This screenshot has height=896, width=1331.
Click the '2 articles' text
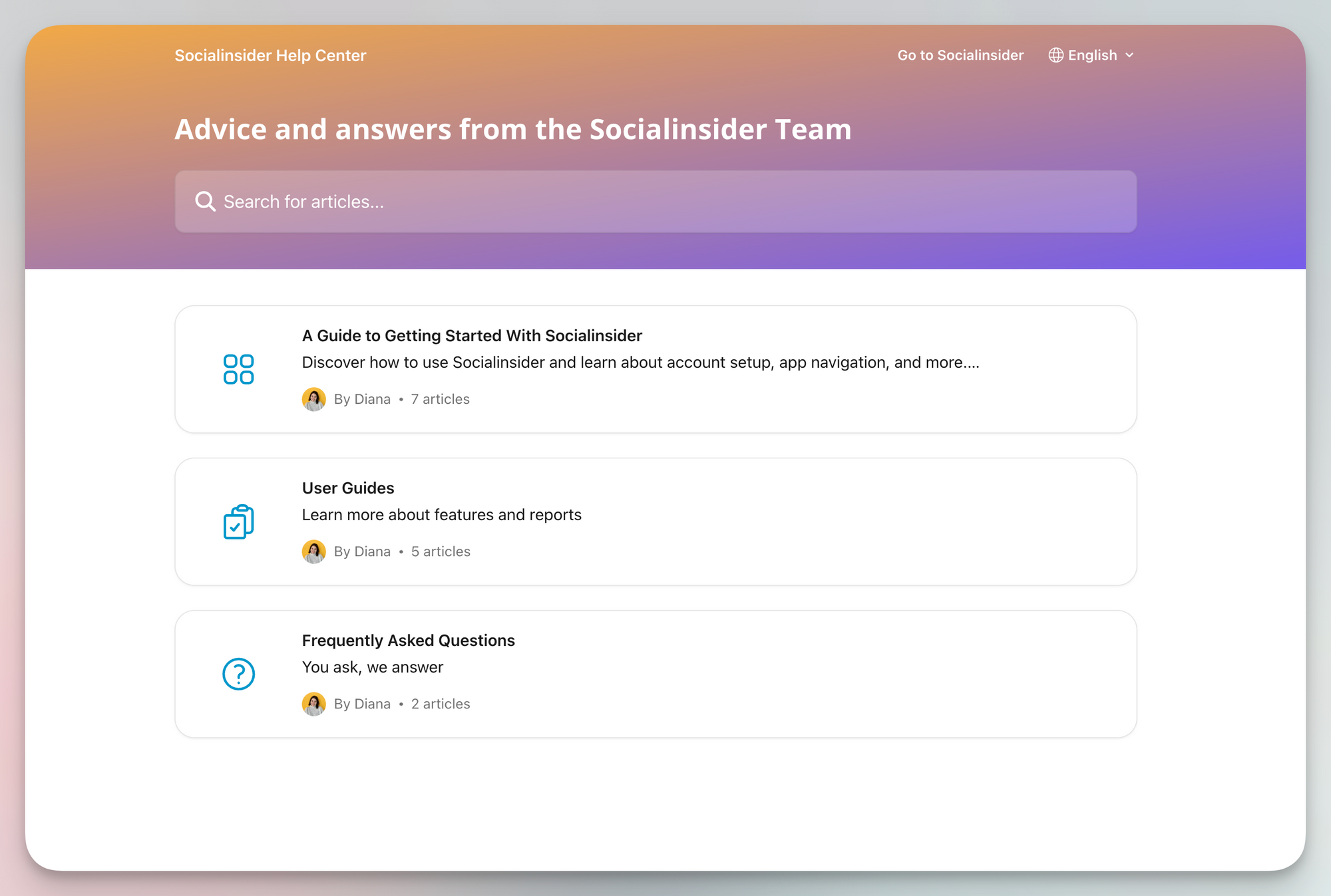click(441, 704)
